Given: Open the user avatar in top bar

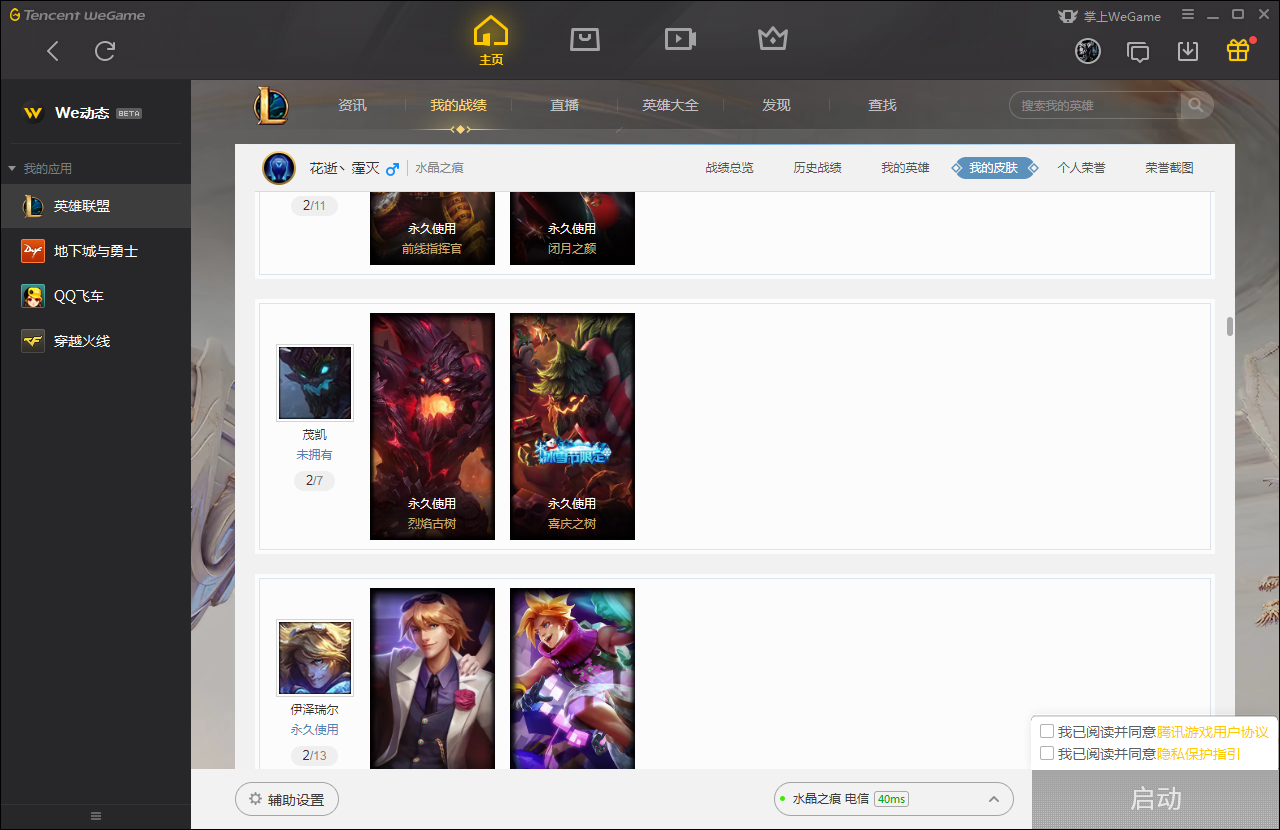Looking at the screenshot, I should click(1088, 51).
